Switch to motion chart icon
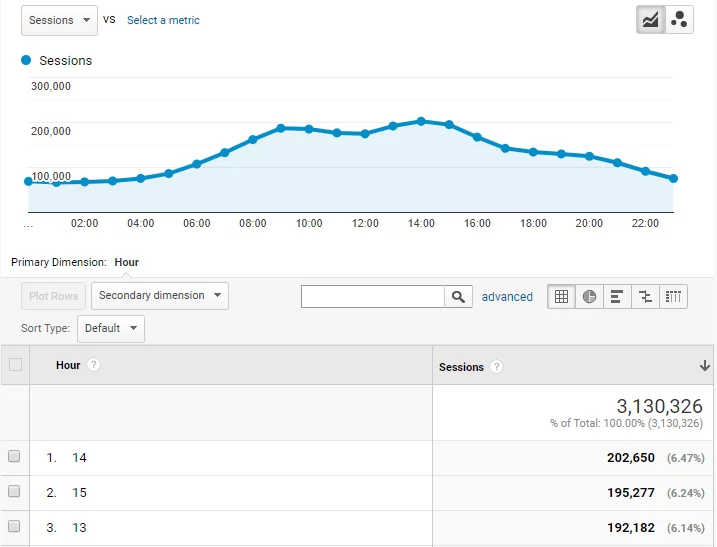This screenshot has height=547, width=717. pos(679,20)
